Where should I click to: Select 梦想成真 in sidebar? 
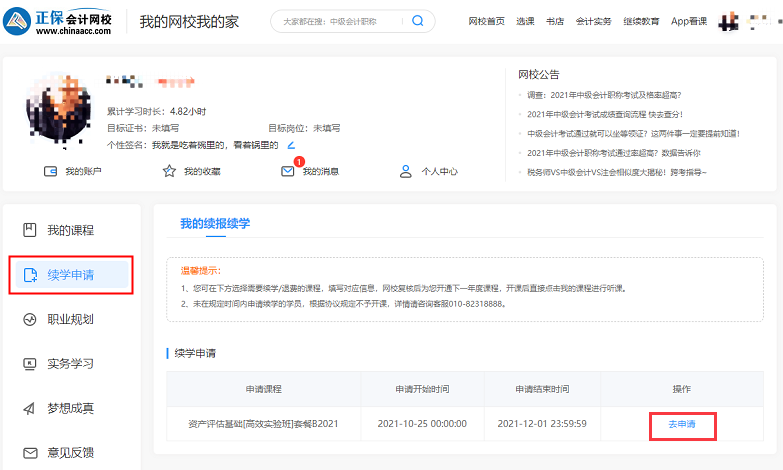tap(71, 408)
